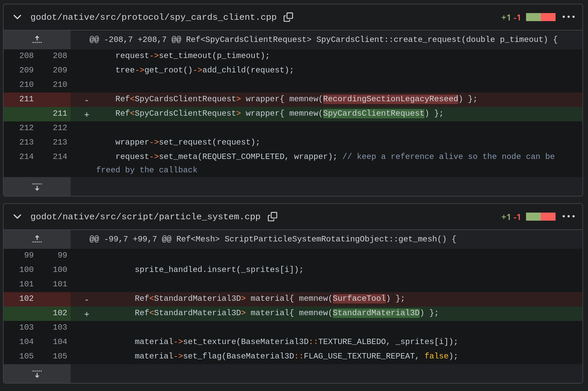Click line number 214 in the right column
The width and height of the screenshot is (588, 391).
pyautogui.click(x=60, y=156)
